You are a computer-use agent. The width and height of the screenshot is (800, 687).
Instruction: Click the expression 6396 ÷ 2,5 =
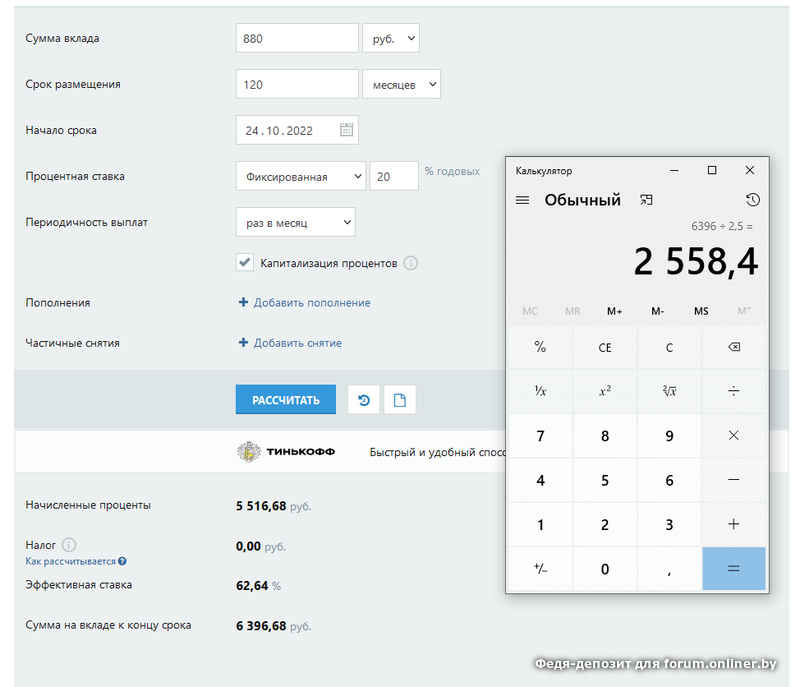pos(721,226)
